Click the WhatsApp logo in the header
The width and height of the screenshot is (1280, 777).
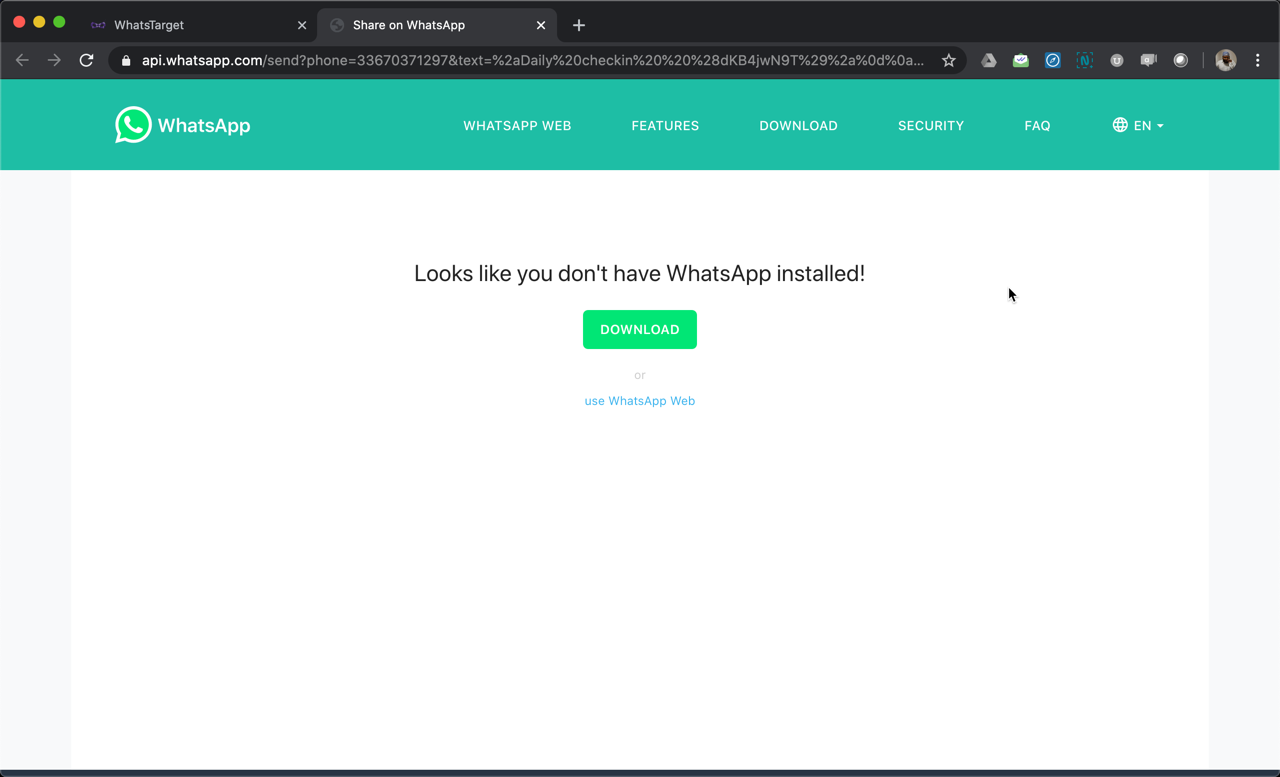click(x=182, y=125)
